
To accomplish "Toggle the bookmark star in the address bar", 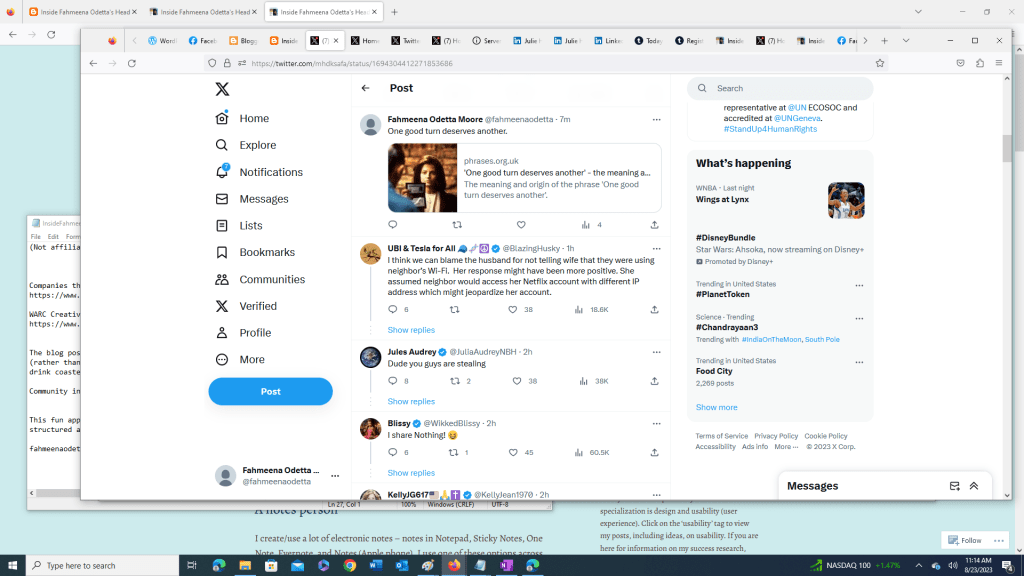I will (879, 62).
